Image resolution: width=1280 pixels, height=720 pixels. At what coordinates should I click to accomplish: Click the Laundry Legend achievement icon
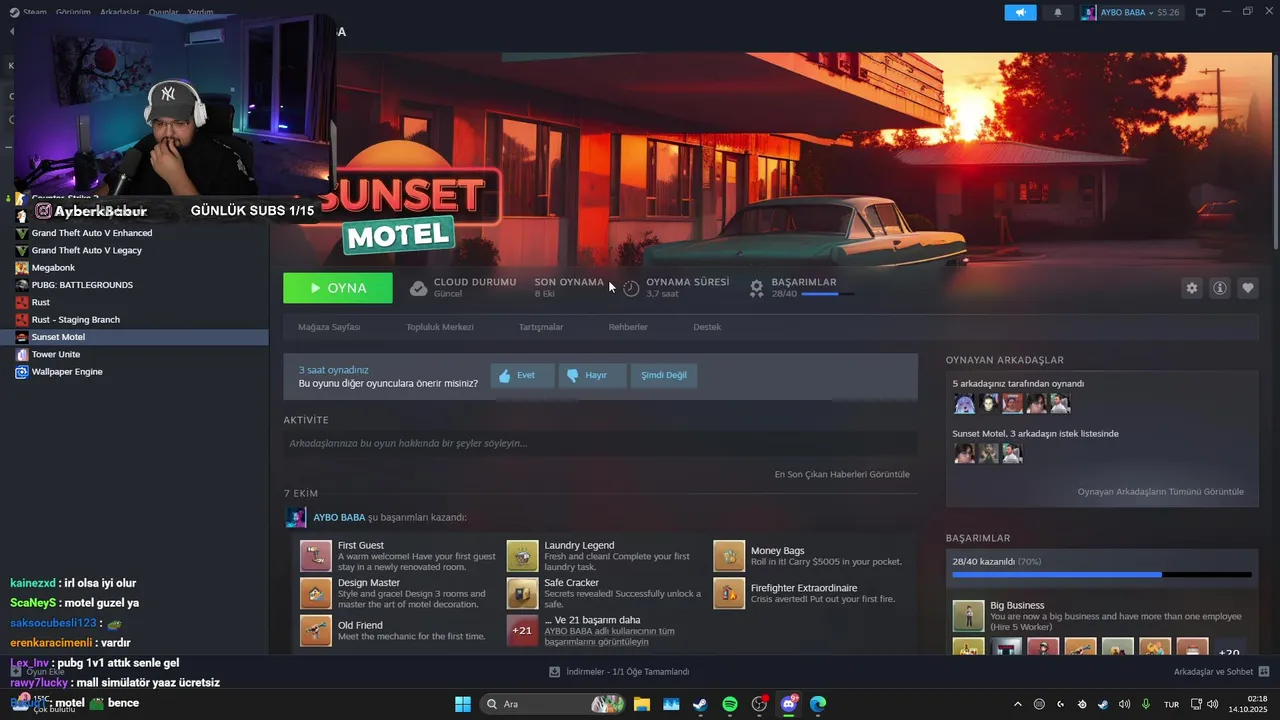(522, 556)
